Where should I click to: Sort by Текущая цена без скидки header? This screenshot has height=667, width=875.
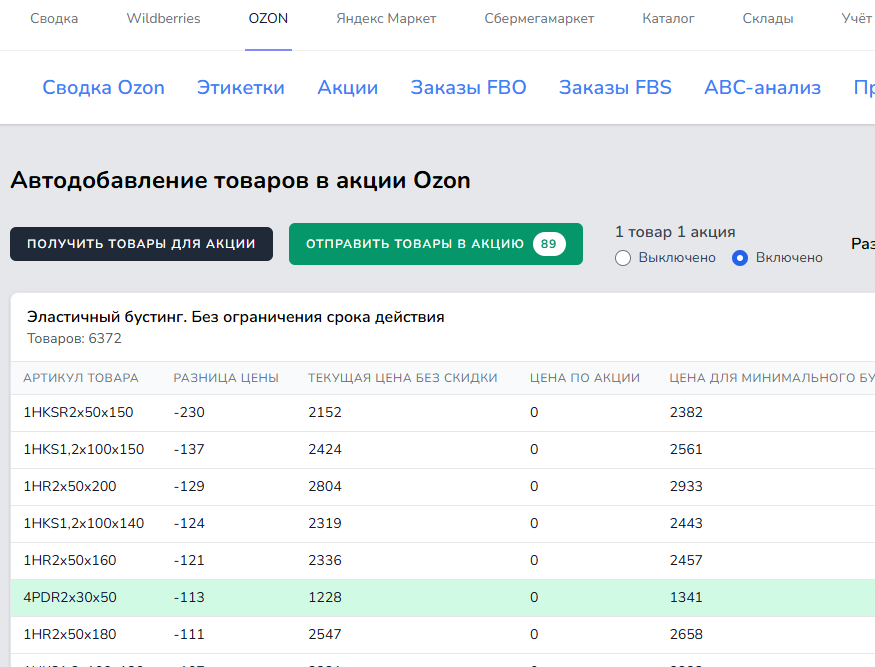point(402,378)
